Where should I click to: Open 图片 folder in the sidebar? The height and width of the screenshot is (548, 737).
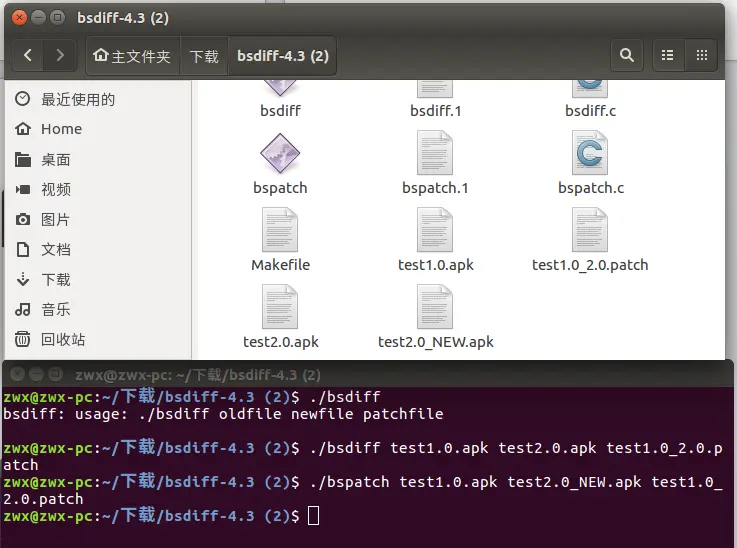tap(99, 219)
